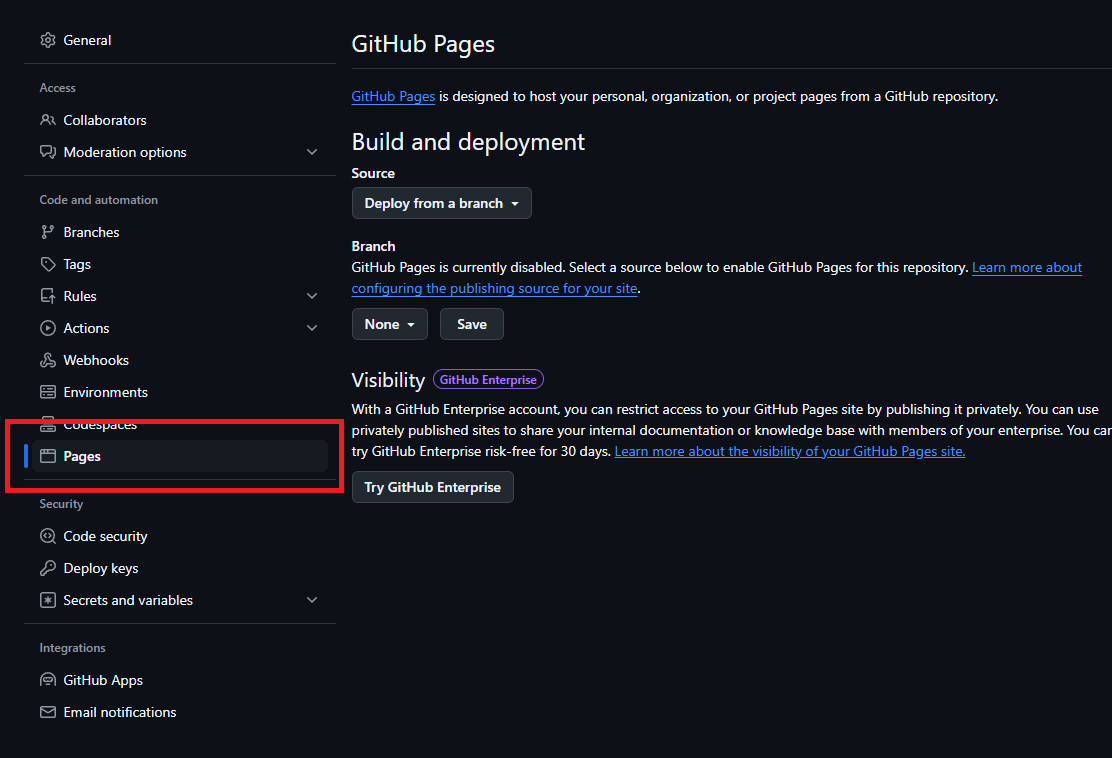Open the None branch dropdown
The image size is (1112, 758).
[389, 324]
